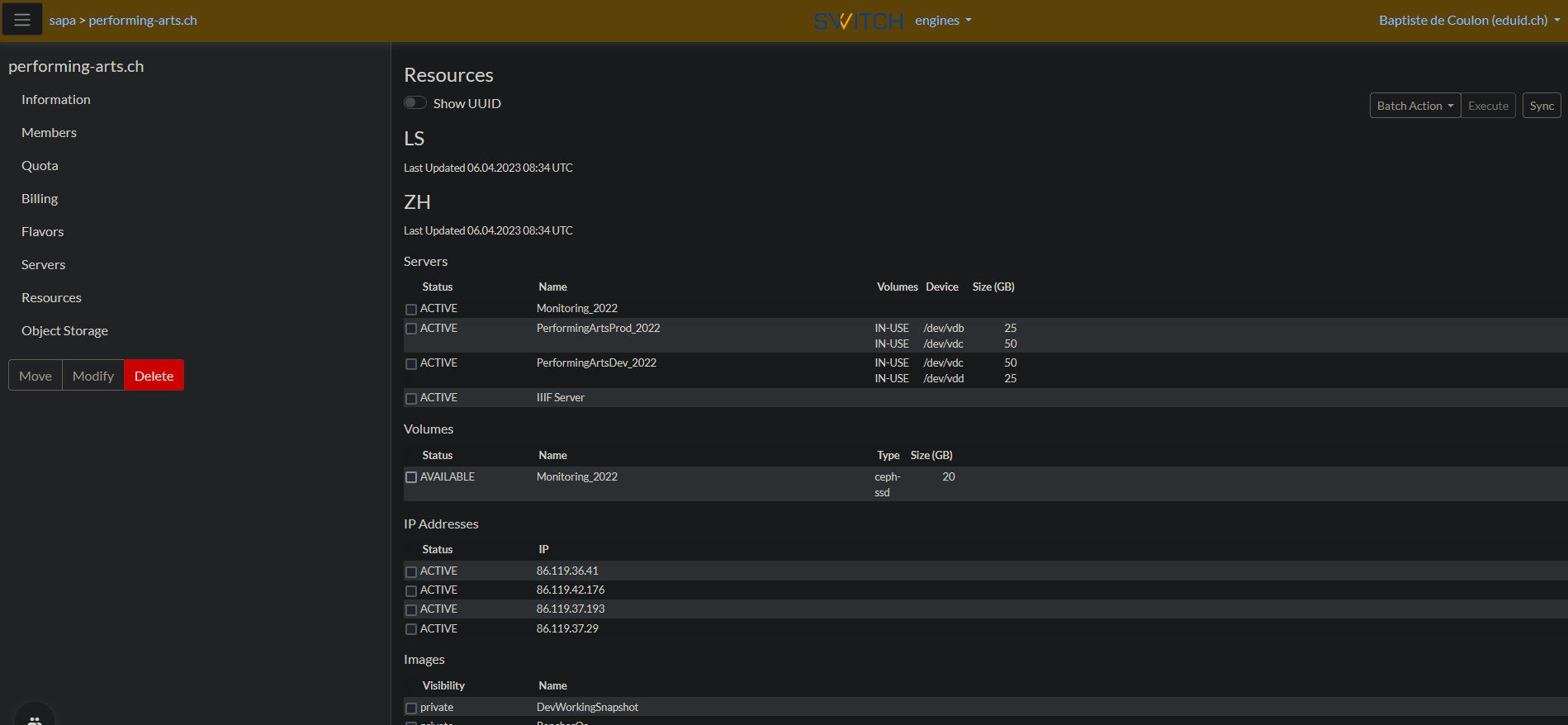
Task: Open the Flavors sidebar item
Action: tap(42, 231)
